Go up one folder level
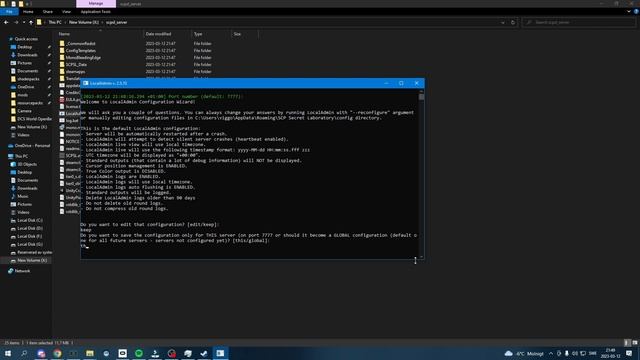Image resolution: width=640 pixels, height=360 pixels. coord(31,22)
